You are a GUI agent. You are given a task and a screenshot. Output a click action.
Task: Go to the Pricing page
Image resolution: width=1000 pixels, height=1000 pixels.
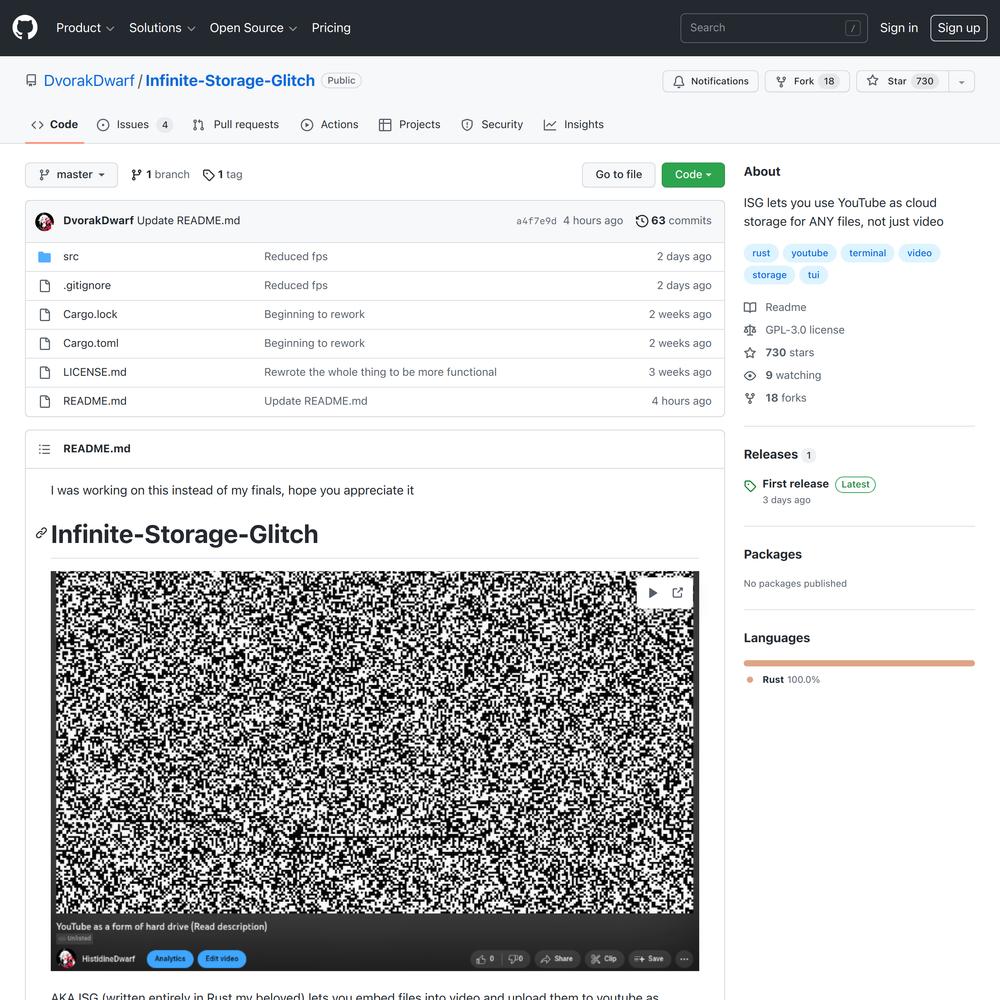(x=331, y=27)
